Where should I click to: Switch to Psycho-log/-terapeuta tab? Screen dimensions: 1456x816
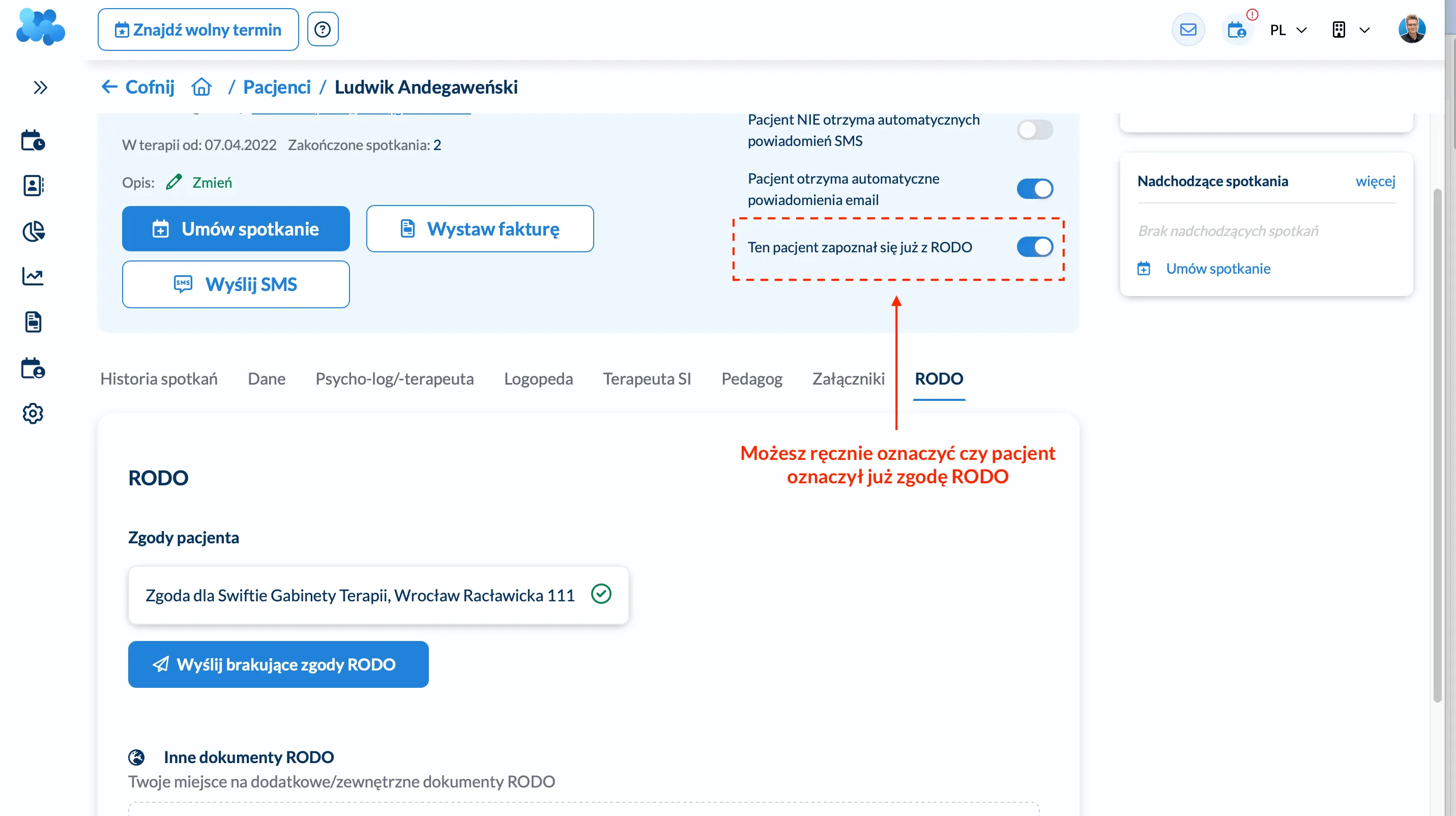(394, 378)
